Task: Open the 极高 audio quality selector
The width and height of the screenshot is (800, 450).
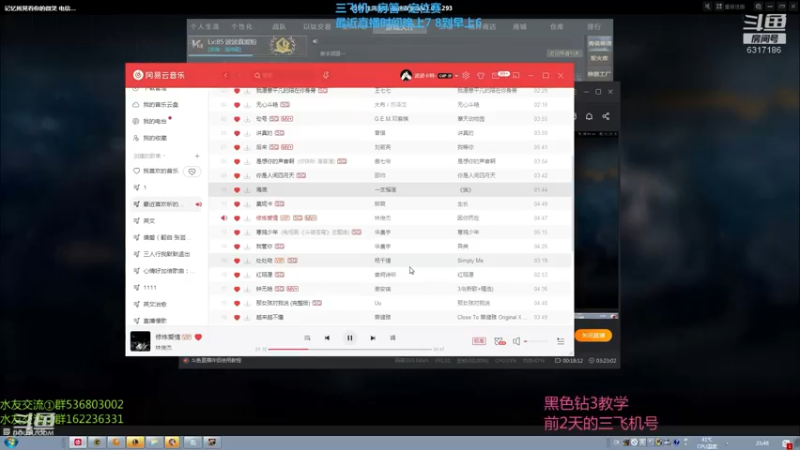Action: pos(479,341)
